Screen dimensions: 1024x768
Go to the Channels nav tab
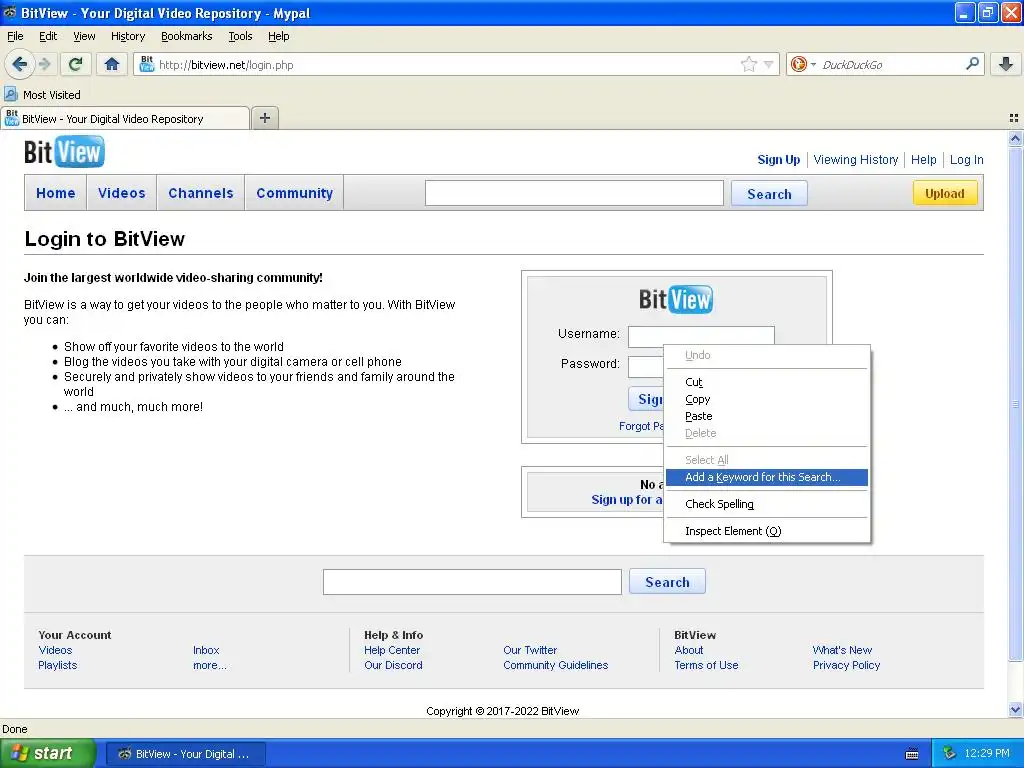tap(200, 193)
